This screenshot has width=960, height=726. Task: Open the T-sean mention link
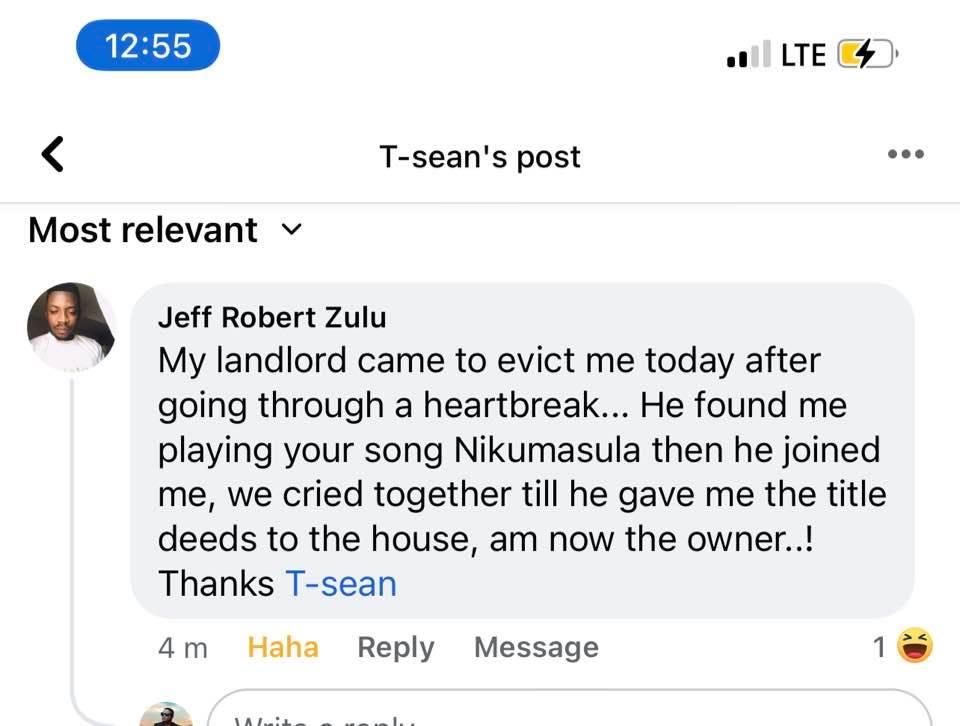pos(341,583)
